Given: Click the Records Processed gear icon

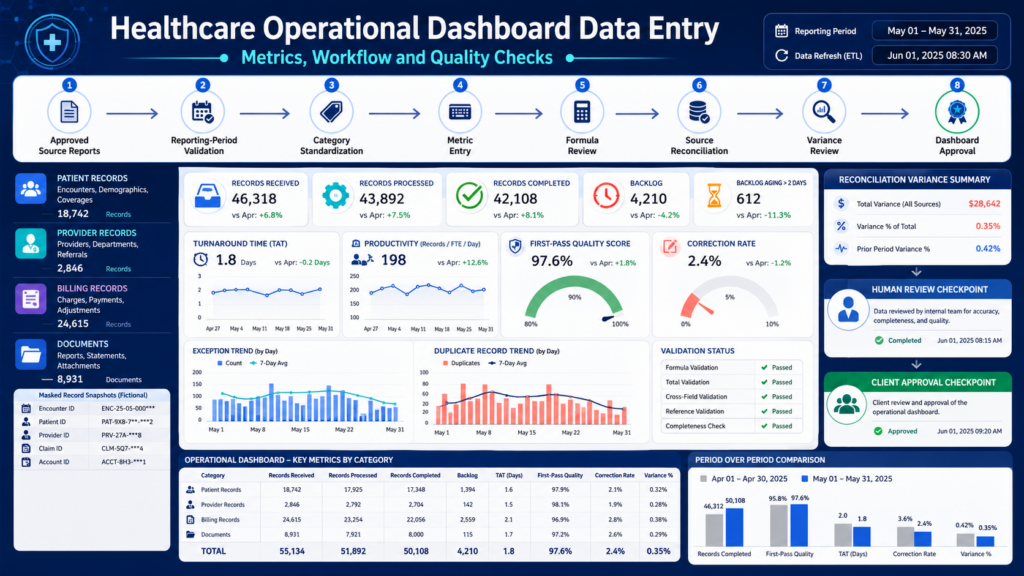Looking at the screenshot, I should point(336,195).
